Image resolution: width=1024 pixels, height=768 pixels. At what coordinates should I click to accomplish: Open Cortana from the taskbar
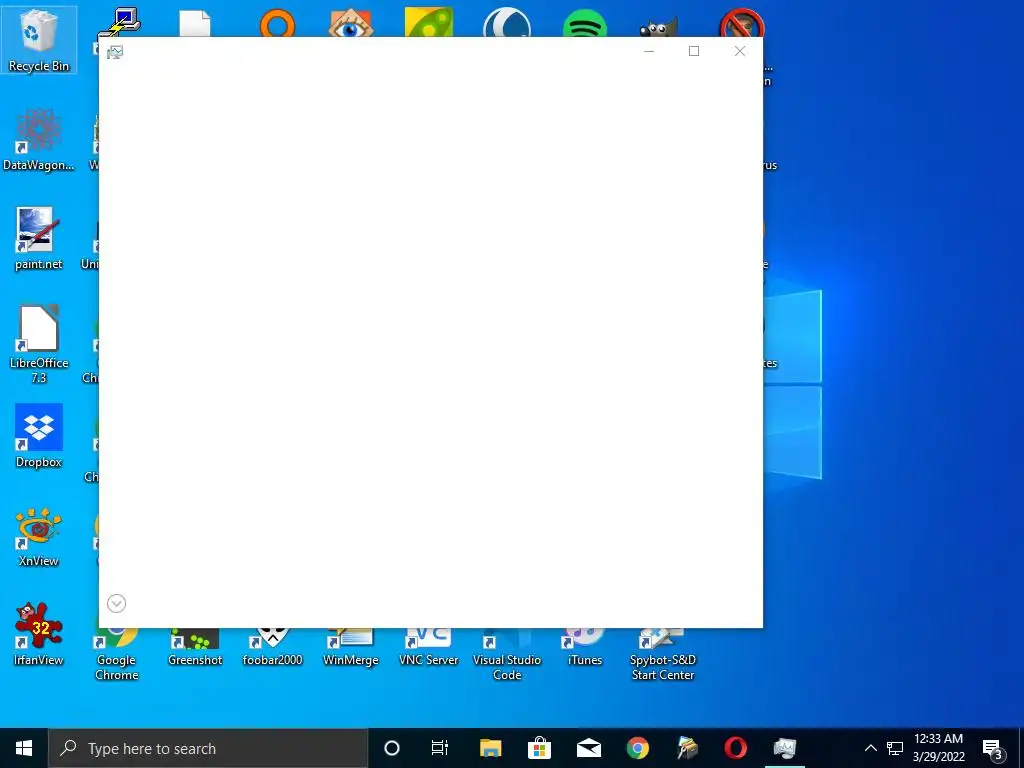[392, 748]
